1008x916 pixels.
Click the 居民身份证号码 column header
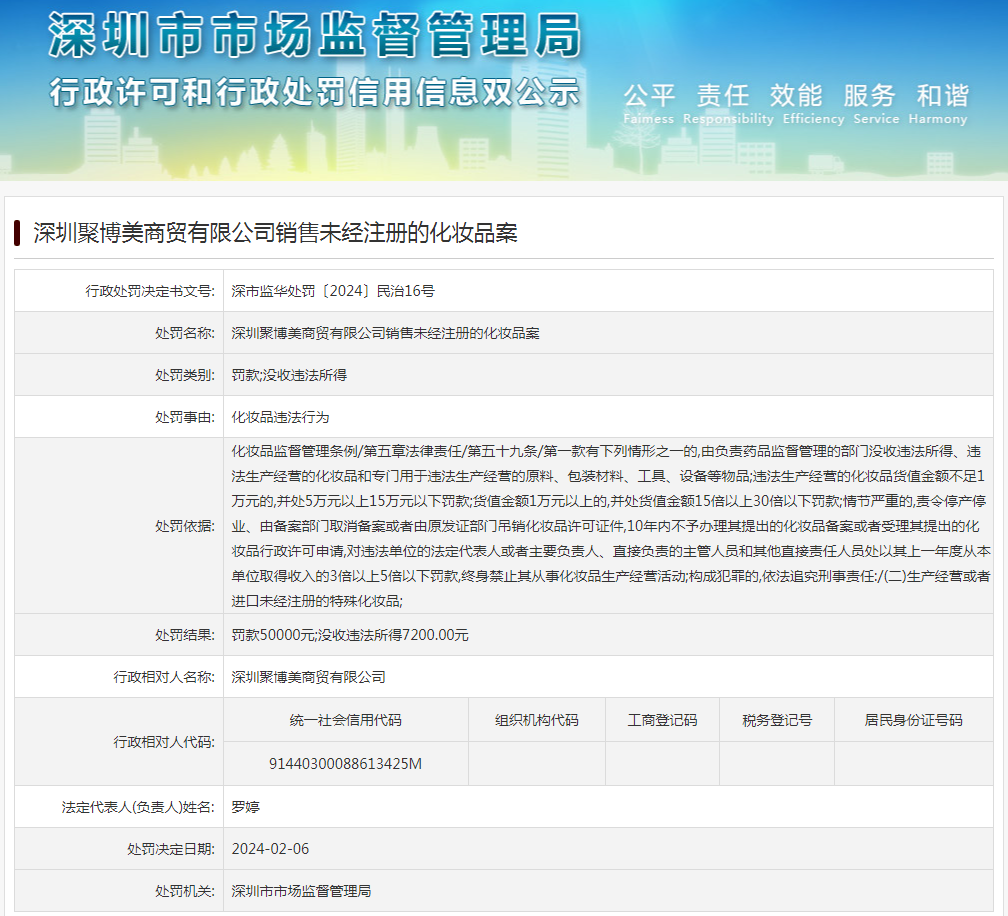point(914,720)
